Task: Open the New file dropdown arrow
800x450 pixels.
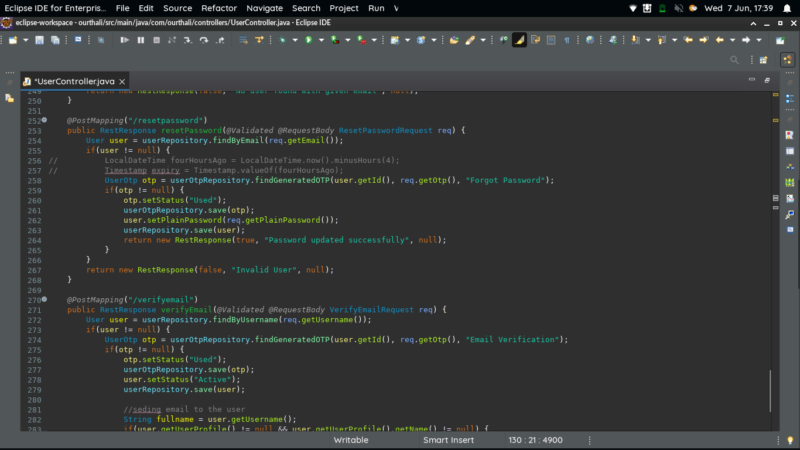Action: coord(24,40)
